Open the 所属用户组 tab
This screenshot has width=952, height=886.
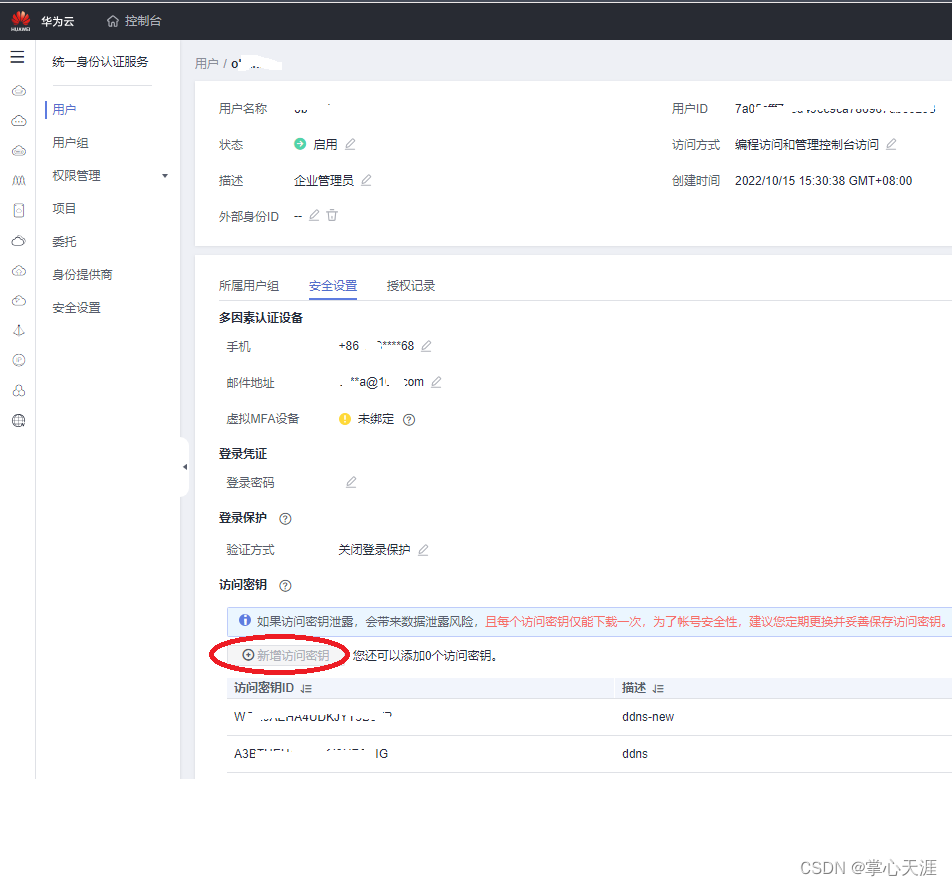(248, 285)
